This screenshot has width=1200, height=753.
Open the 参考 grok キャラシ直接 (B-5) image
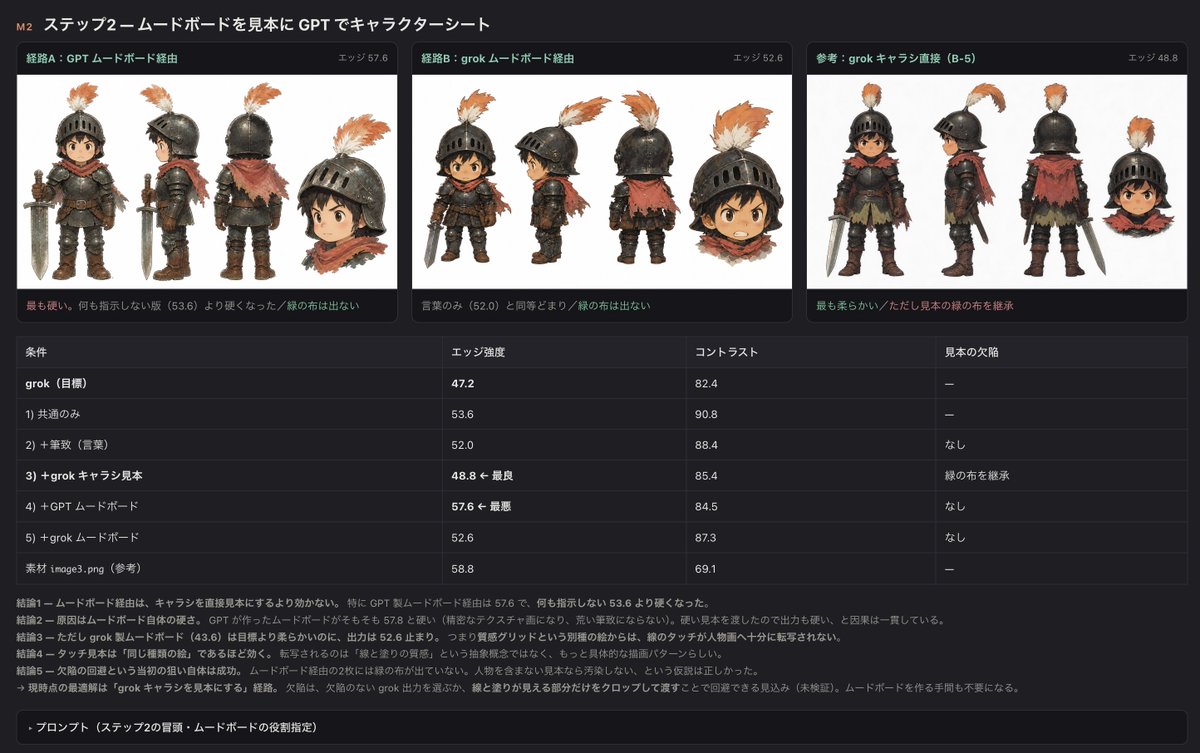[997, 182]
